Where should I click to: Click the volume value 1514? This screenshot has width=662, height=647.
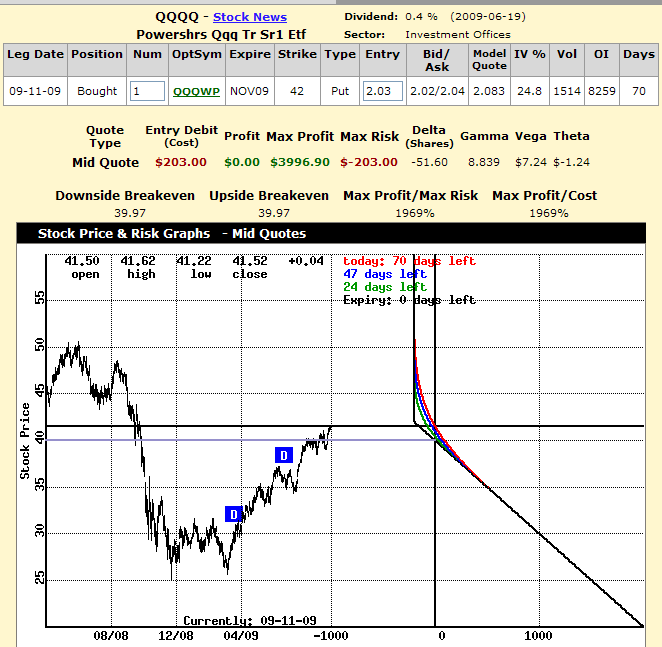click(x=567, y=91)
